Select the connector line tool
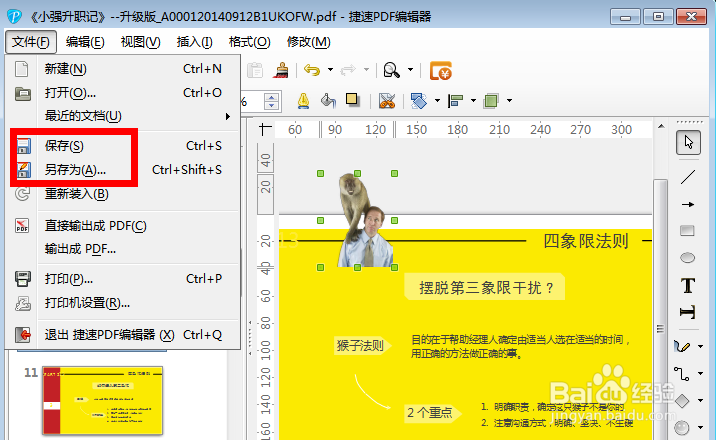The width and height of the screenshot is (716, 440). 682,374
